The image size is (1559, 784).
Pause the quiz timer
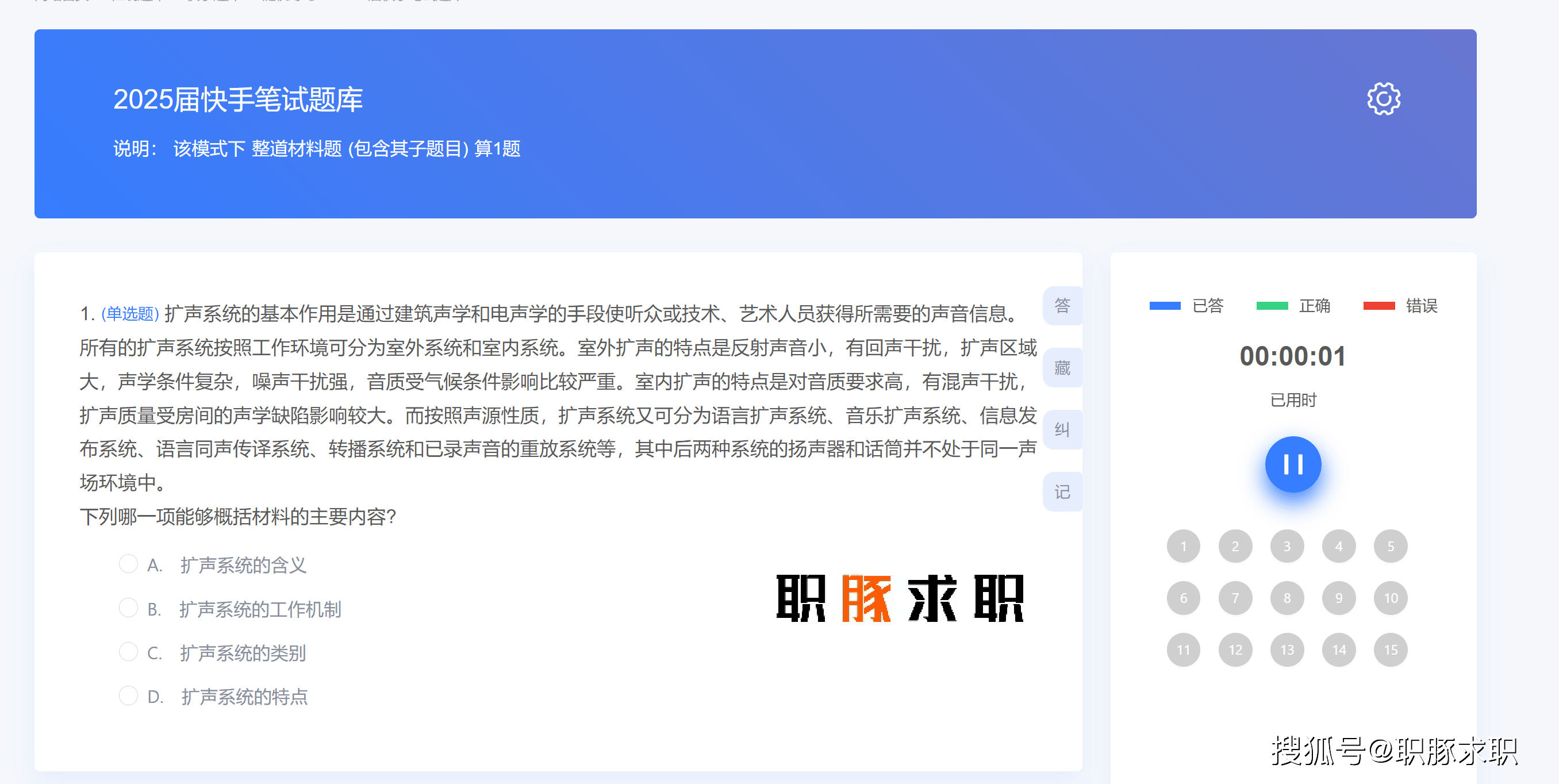(x=1293, y=464)
